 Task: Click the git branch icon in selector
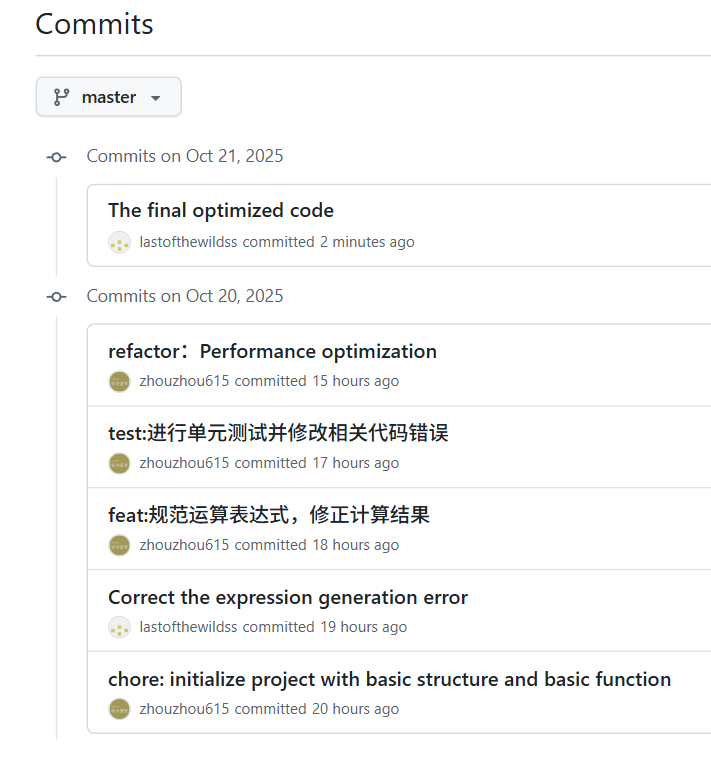(x=61, y=97)
